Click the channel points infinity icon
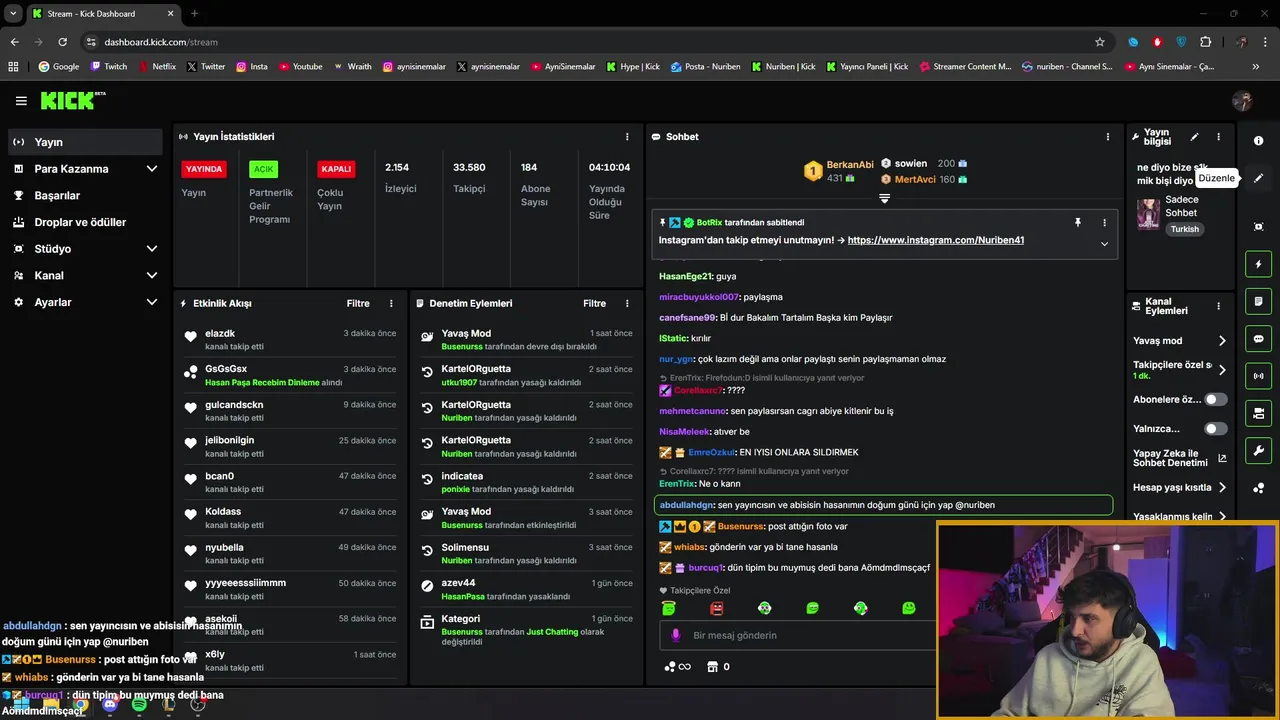This screenshot has width=1280, height=720. click(x=677, y=667)
